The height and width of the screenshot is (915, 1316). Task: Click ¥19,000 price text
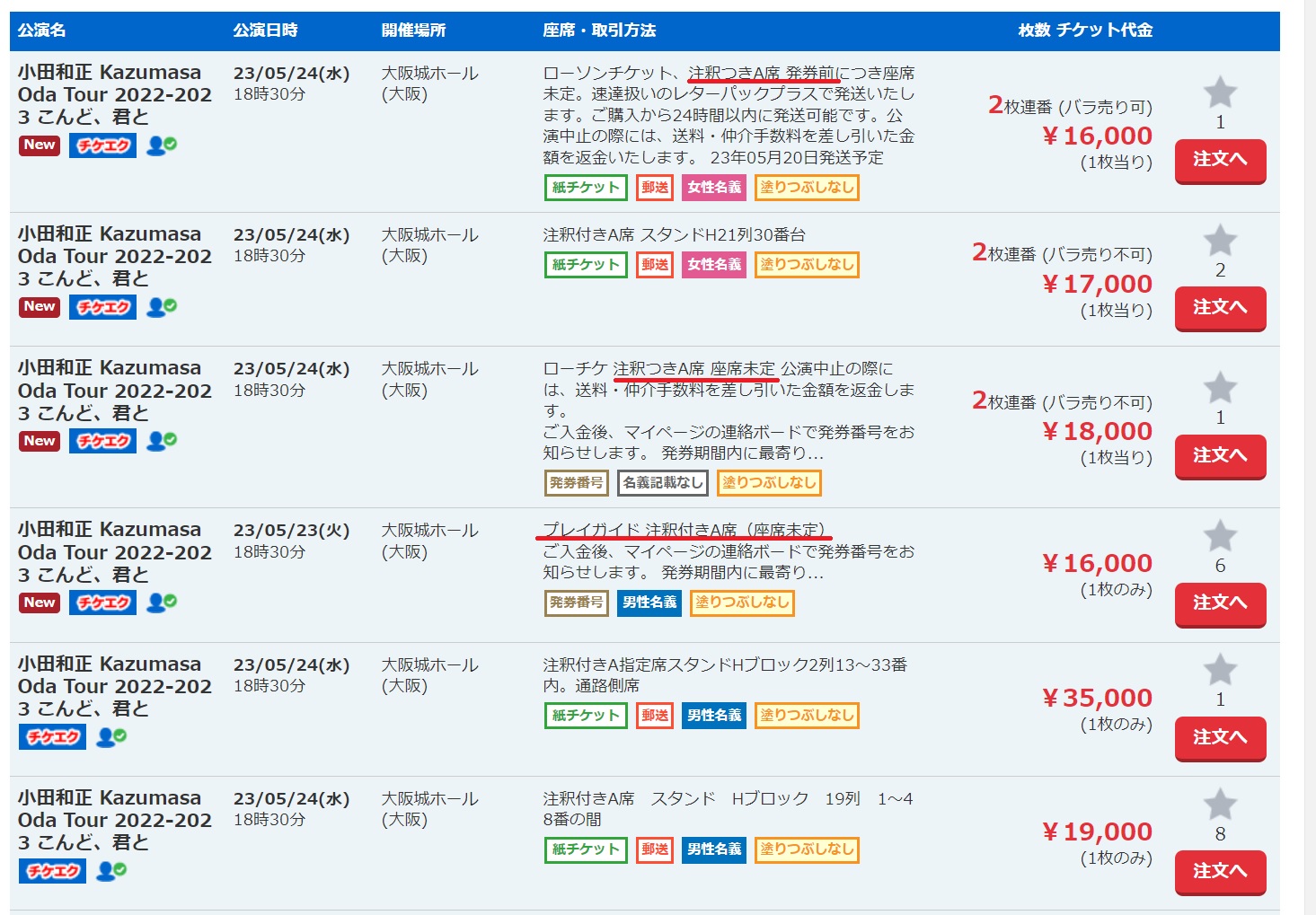(x=1097, y=831)
